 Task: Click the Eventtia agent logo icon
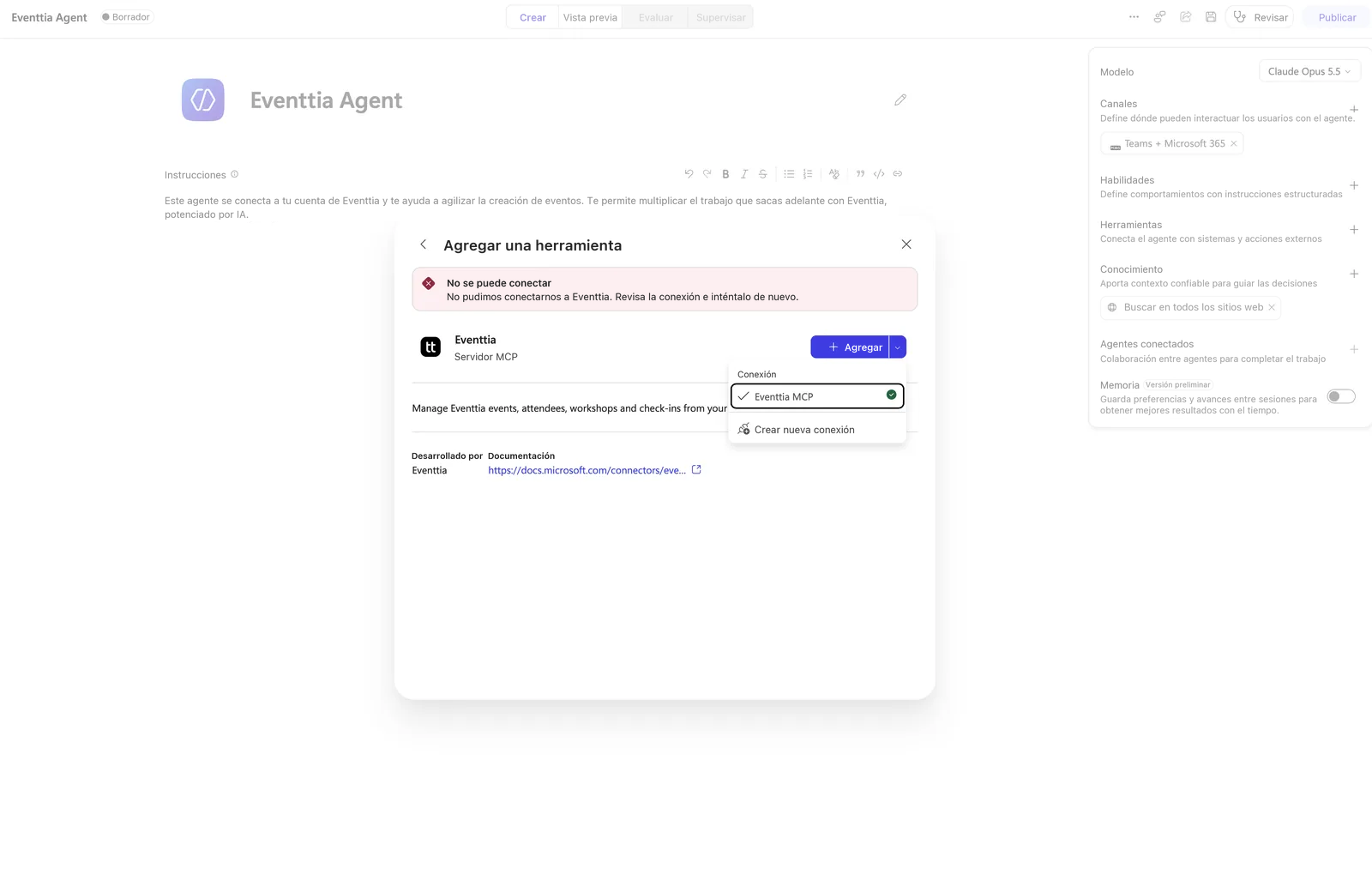click(x=203, y=100)
